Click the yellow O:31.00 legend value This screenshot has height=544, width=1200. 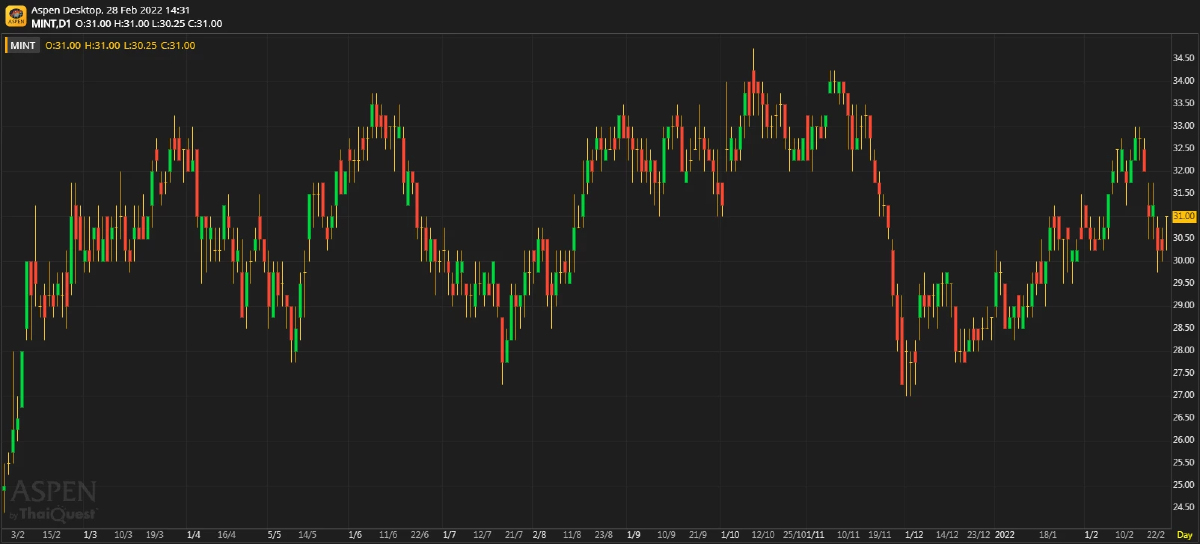click(x=62, y=45)
